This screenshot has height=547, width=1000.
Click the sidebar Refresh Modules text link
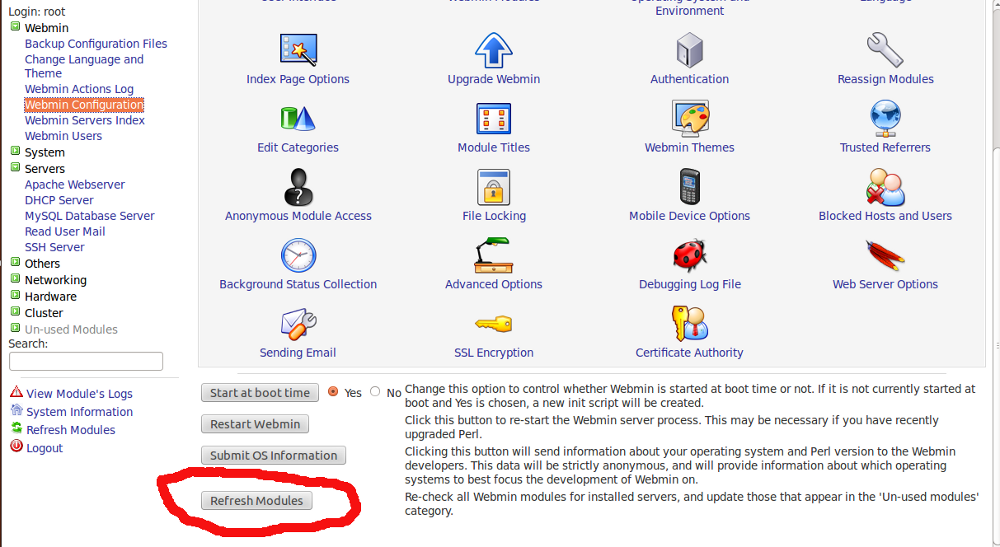pyautogui.click(x=71, y=430)
